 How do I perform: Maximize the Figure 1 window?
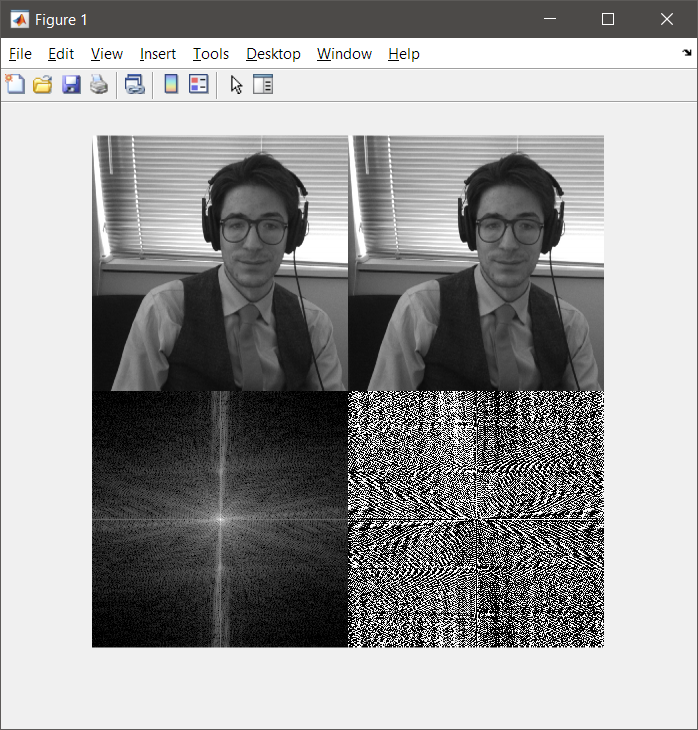(x=608, y=19)
